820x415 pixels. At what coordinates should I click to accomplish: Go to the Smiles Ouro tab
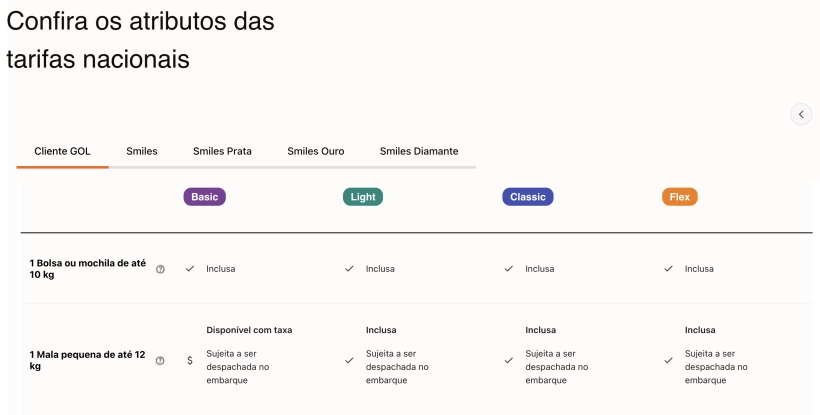[316, 151]
